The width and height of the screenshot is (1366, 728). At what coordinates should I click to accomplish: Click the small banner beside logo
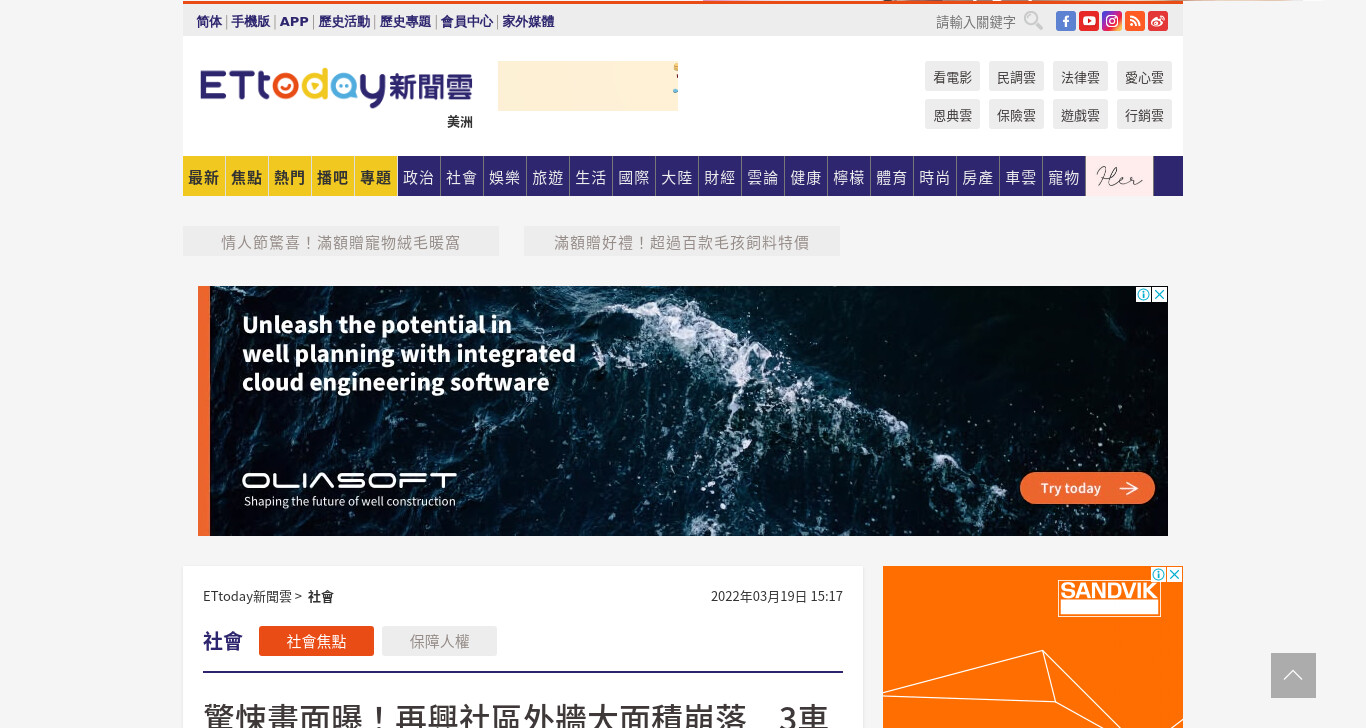588,86
